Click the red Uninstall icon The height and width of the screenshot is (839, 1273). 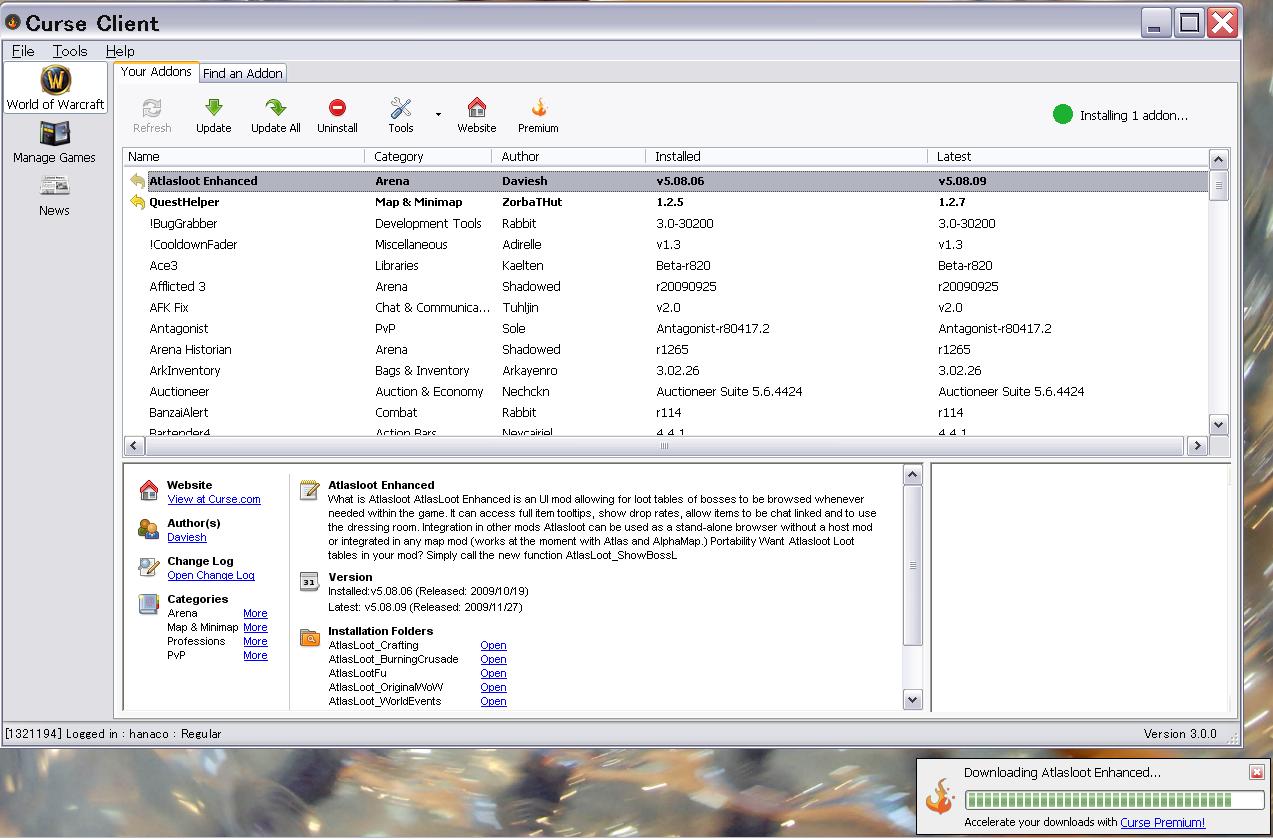pos(337,108)
